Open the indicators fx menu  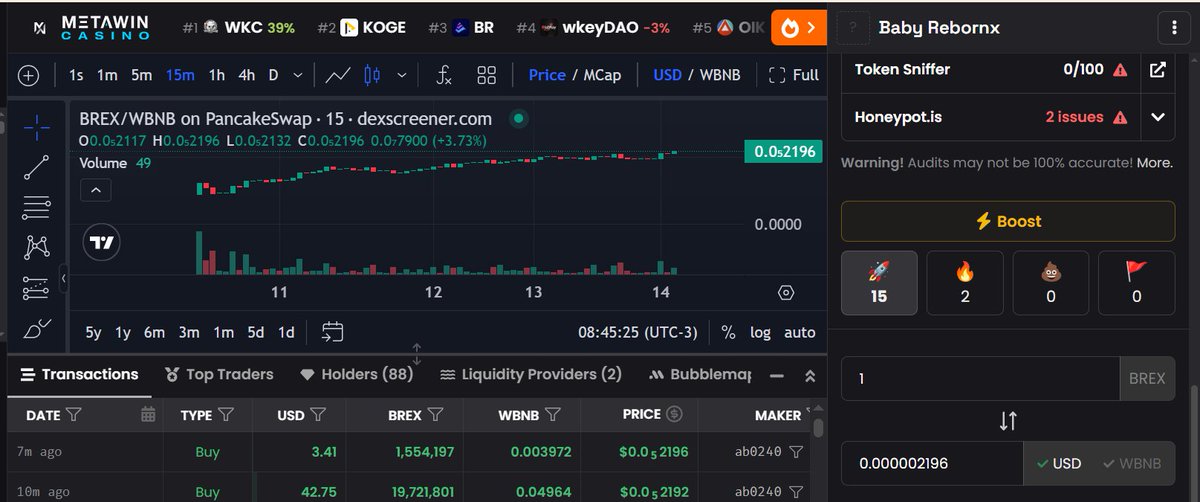click(444, 75)
